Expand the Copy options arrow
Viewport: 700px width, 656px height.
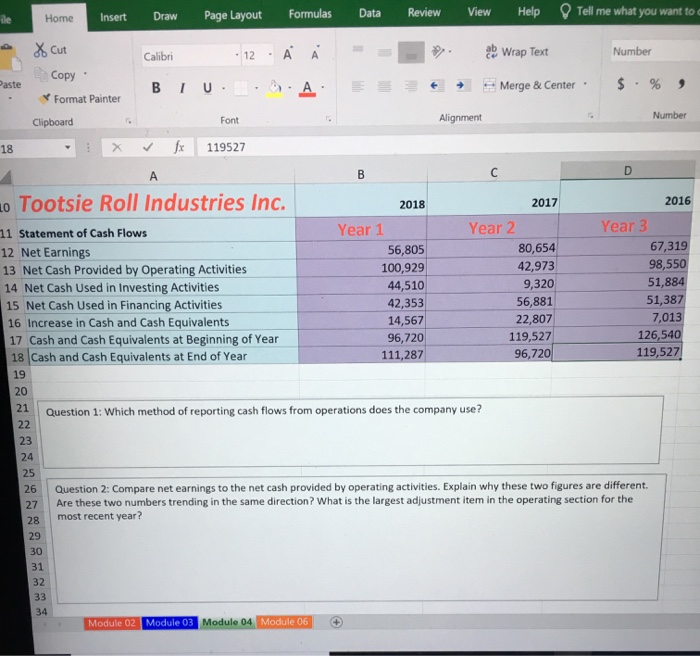pos(85,73)
